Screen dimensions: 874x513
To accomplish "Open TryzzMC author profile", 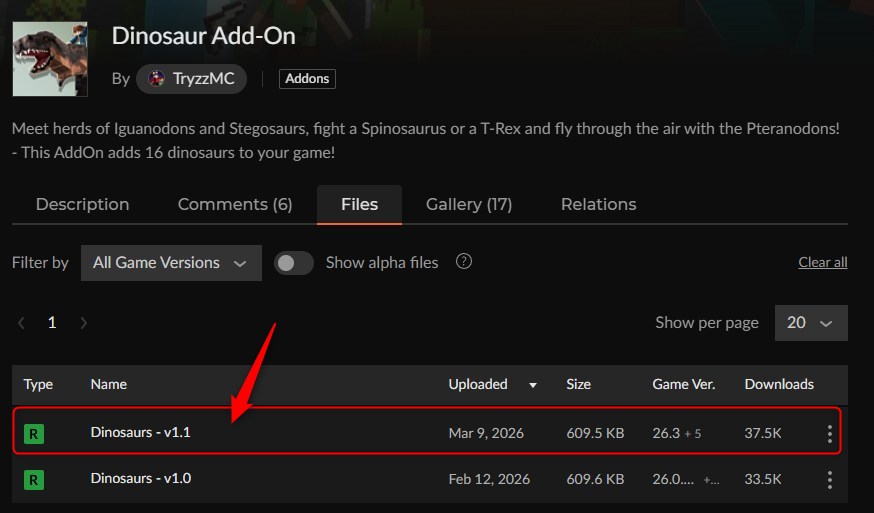I will (192, 78).
